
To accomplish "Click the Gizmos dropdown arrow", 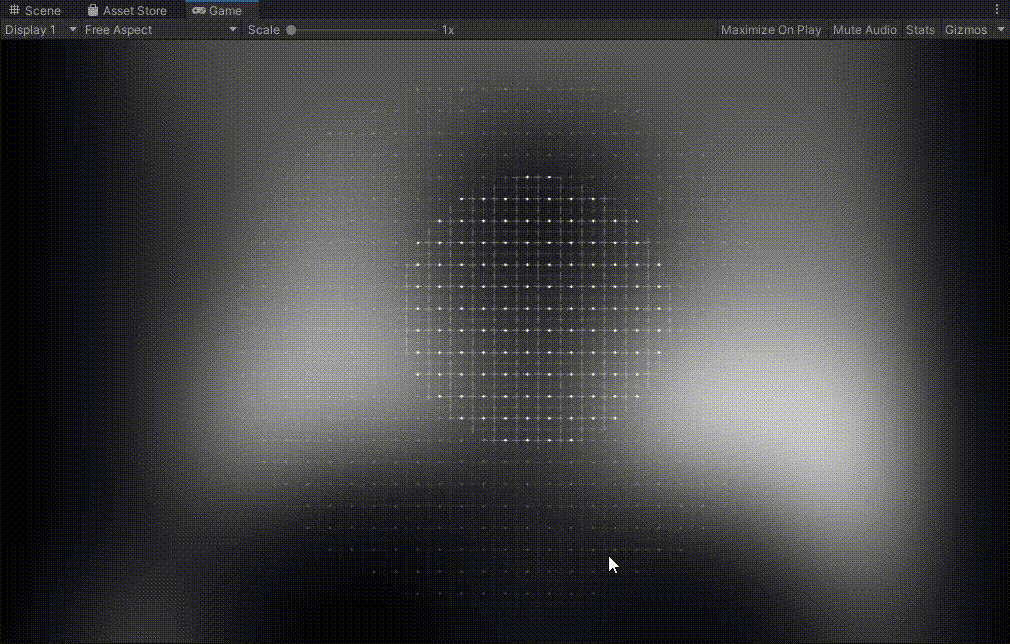I will point(999,29).
